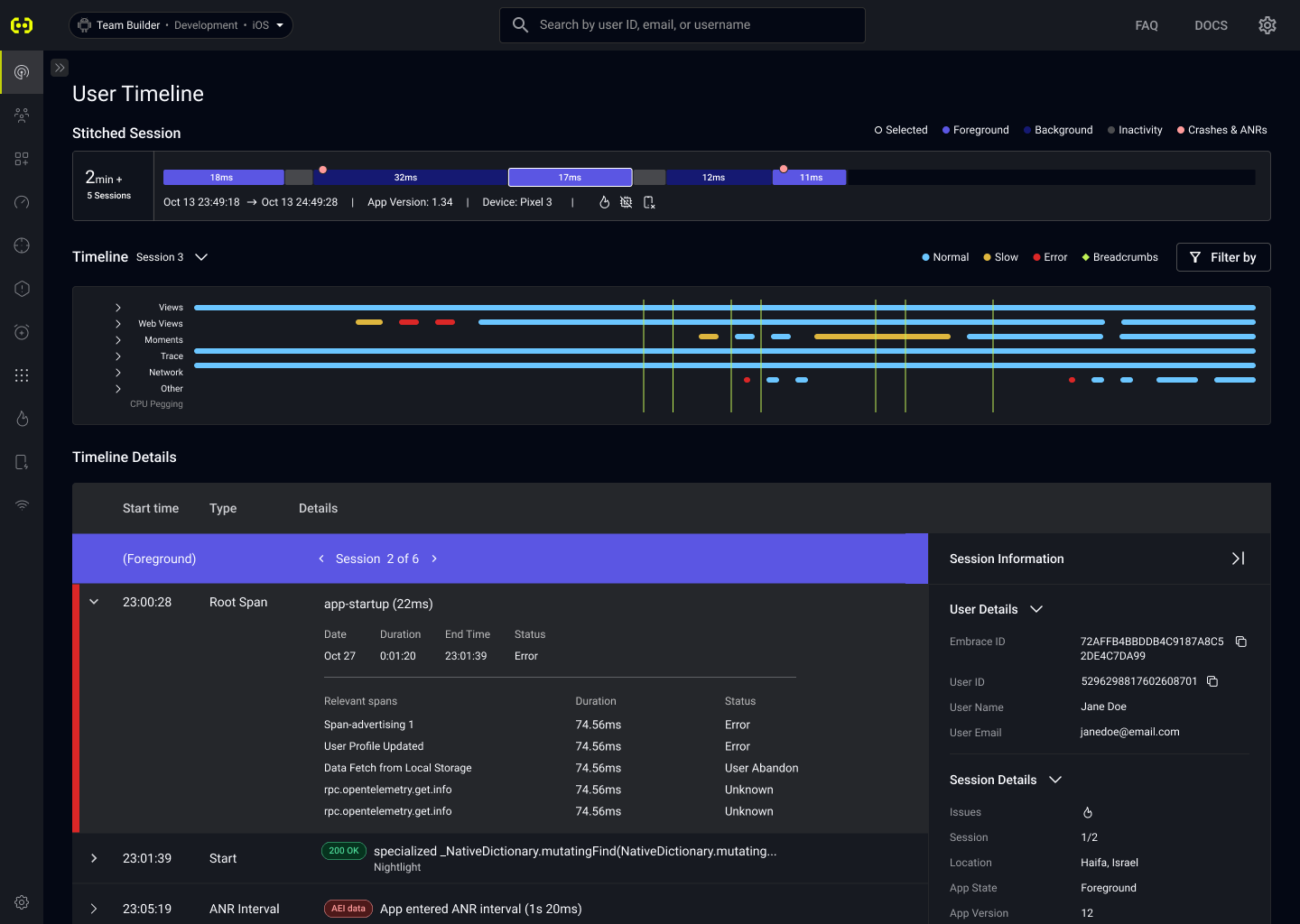Select the 32ms background session segment
Screen dimensions: 1300x924
tap(410, 178)
